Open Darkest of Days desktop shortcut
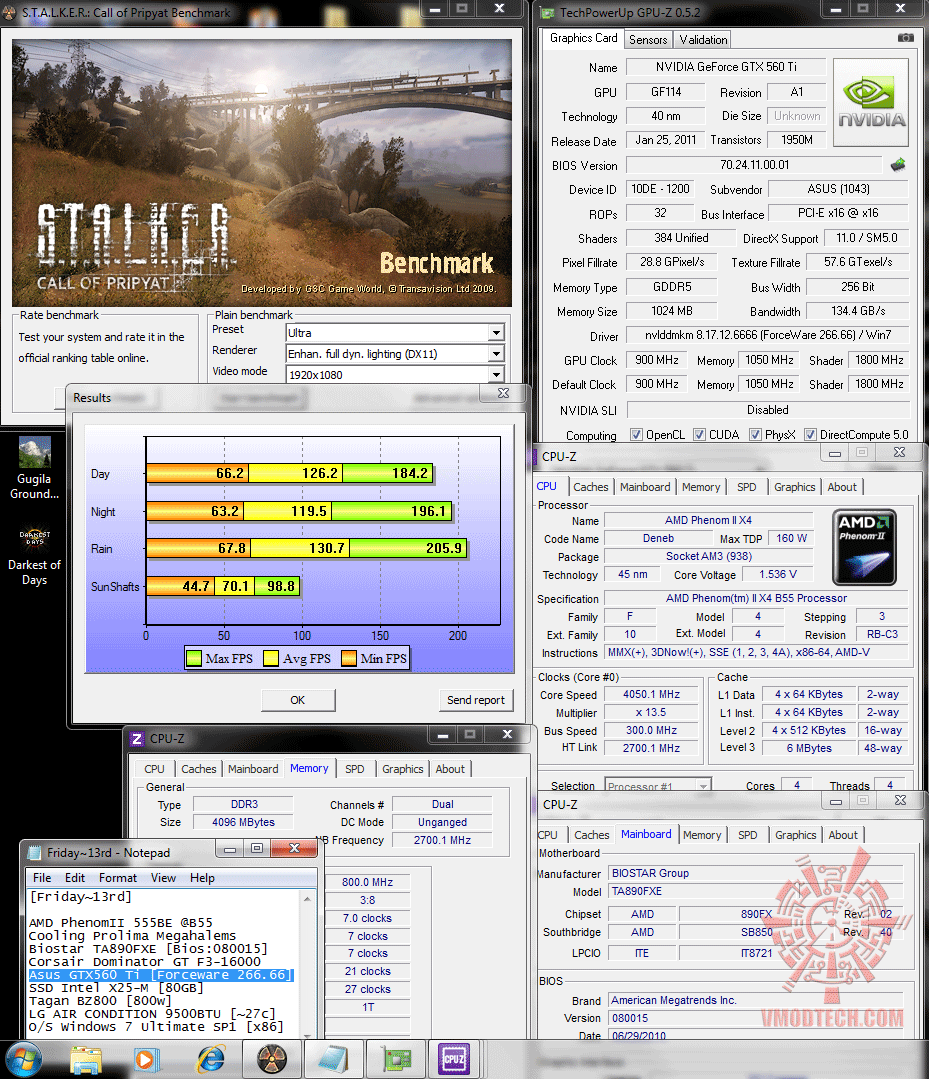929x1079 pixels. pos(34,556)
